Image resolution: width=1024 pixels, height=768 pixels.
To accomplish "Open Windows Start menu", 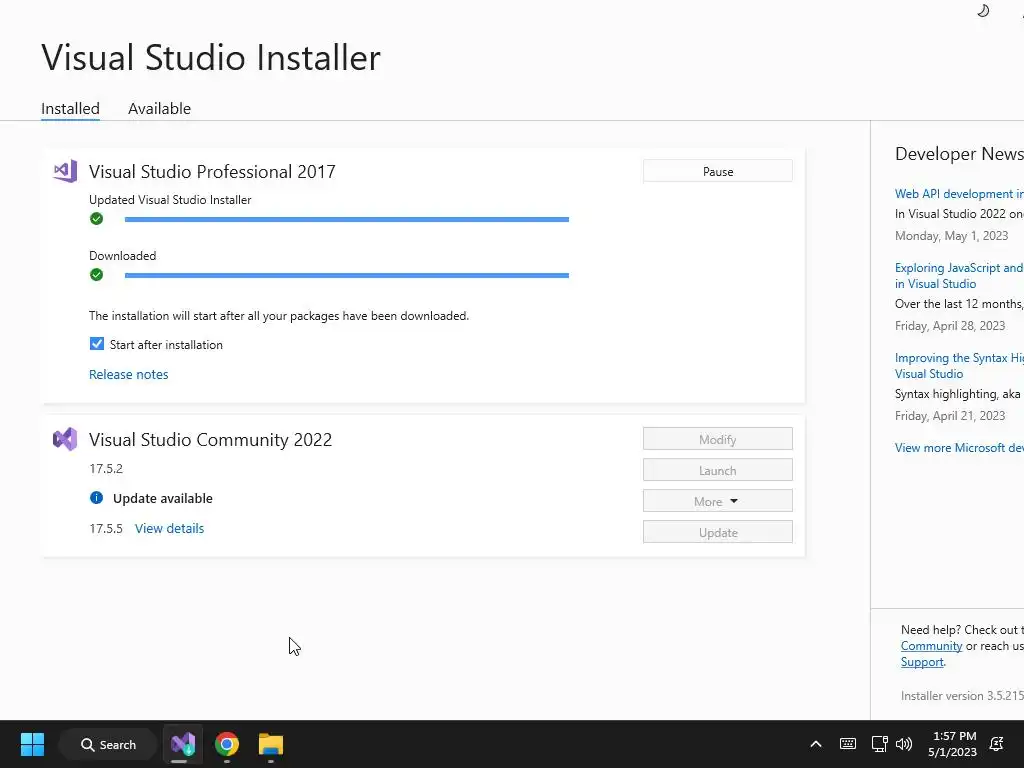I will 32,744.
